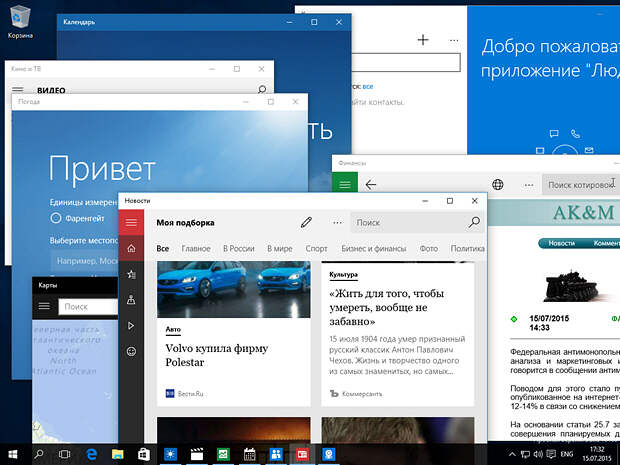Switch to the В мире tab
The image size is (620, 465).
click(x=280, y=248)
